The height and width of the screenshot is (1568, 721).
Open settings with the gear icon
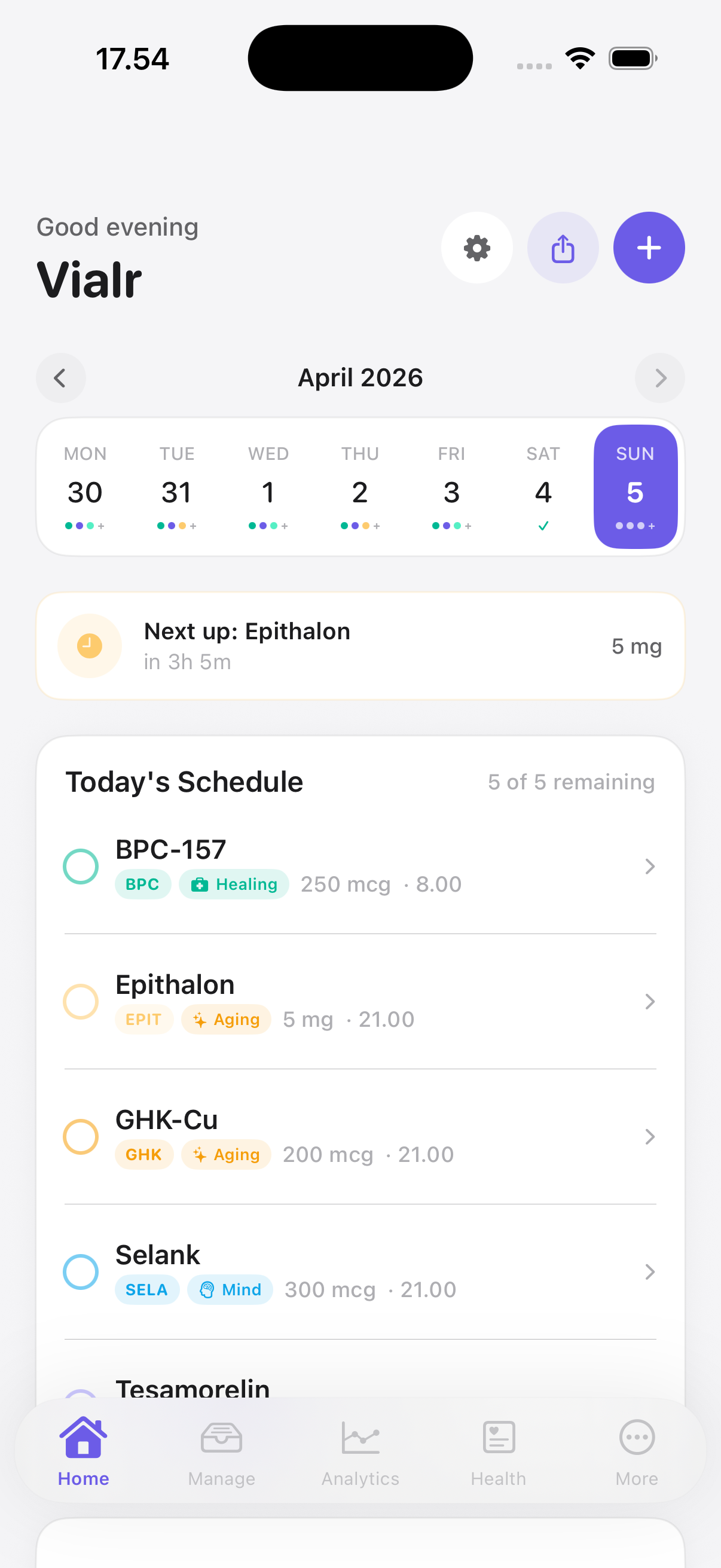pyautogui.click(x=476, y=248)
